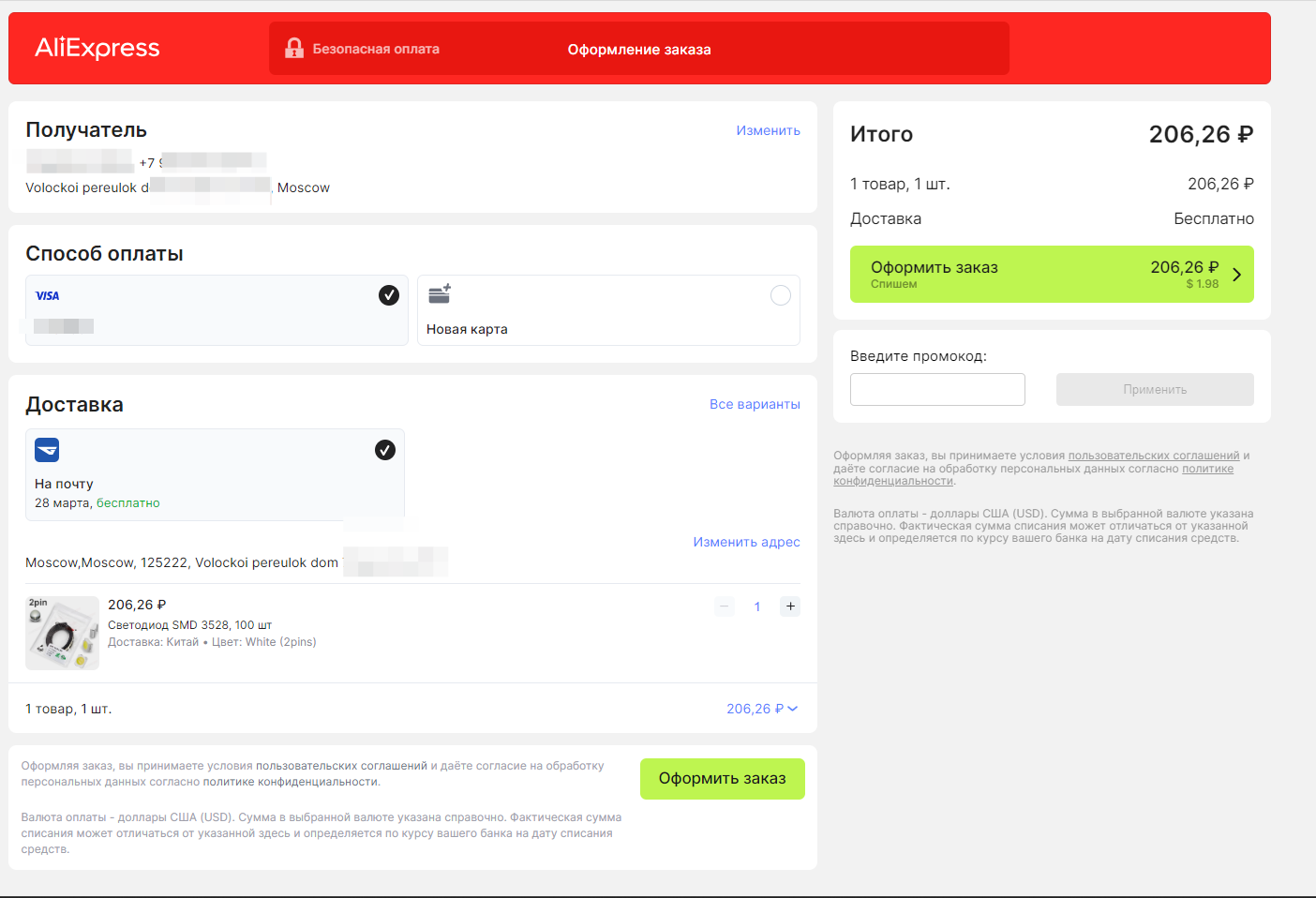Click Изменить to edit recipient

click(x=768, y=130)
